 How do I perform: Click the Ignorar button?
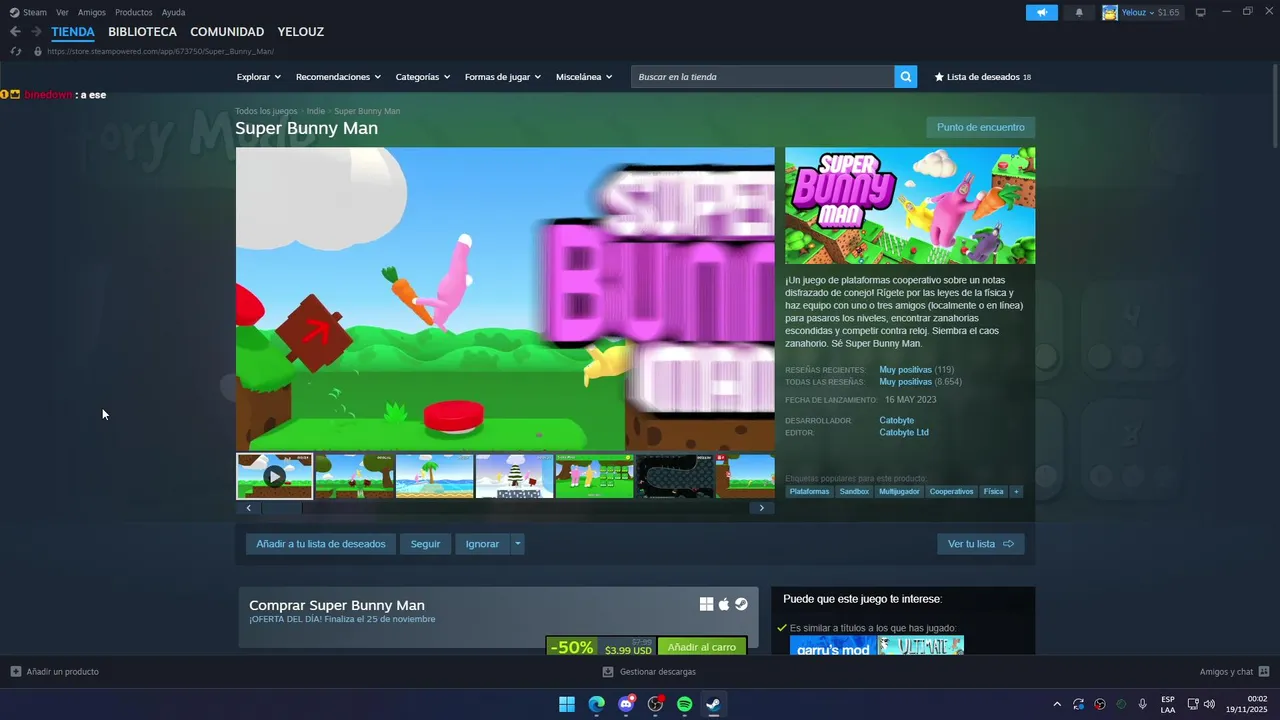tap(482, 544)
